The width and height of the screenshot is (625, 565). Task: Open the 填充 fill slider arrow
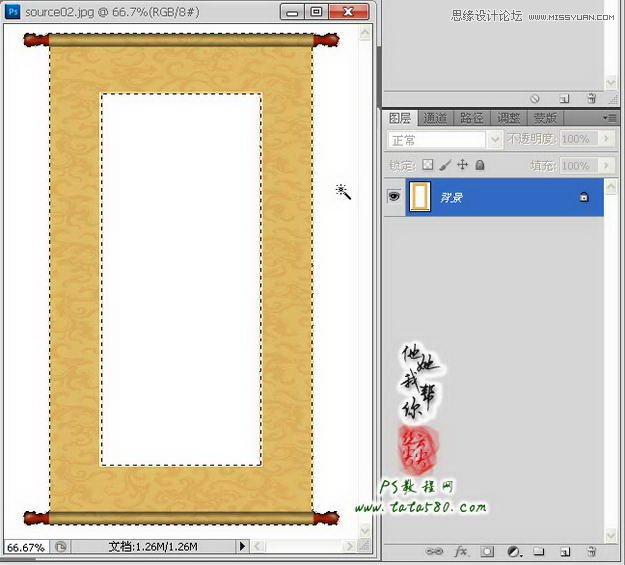(x=606, y=165)
